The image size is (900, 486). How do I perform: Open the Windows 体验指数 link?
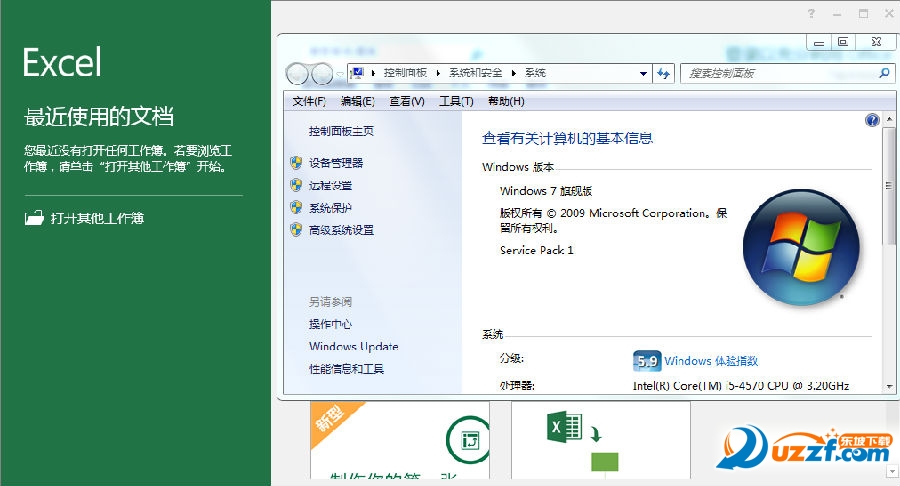click(x=711, y=361)
